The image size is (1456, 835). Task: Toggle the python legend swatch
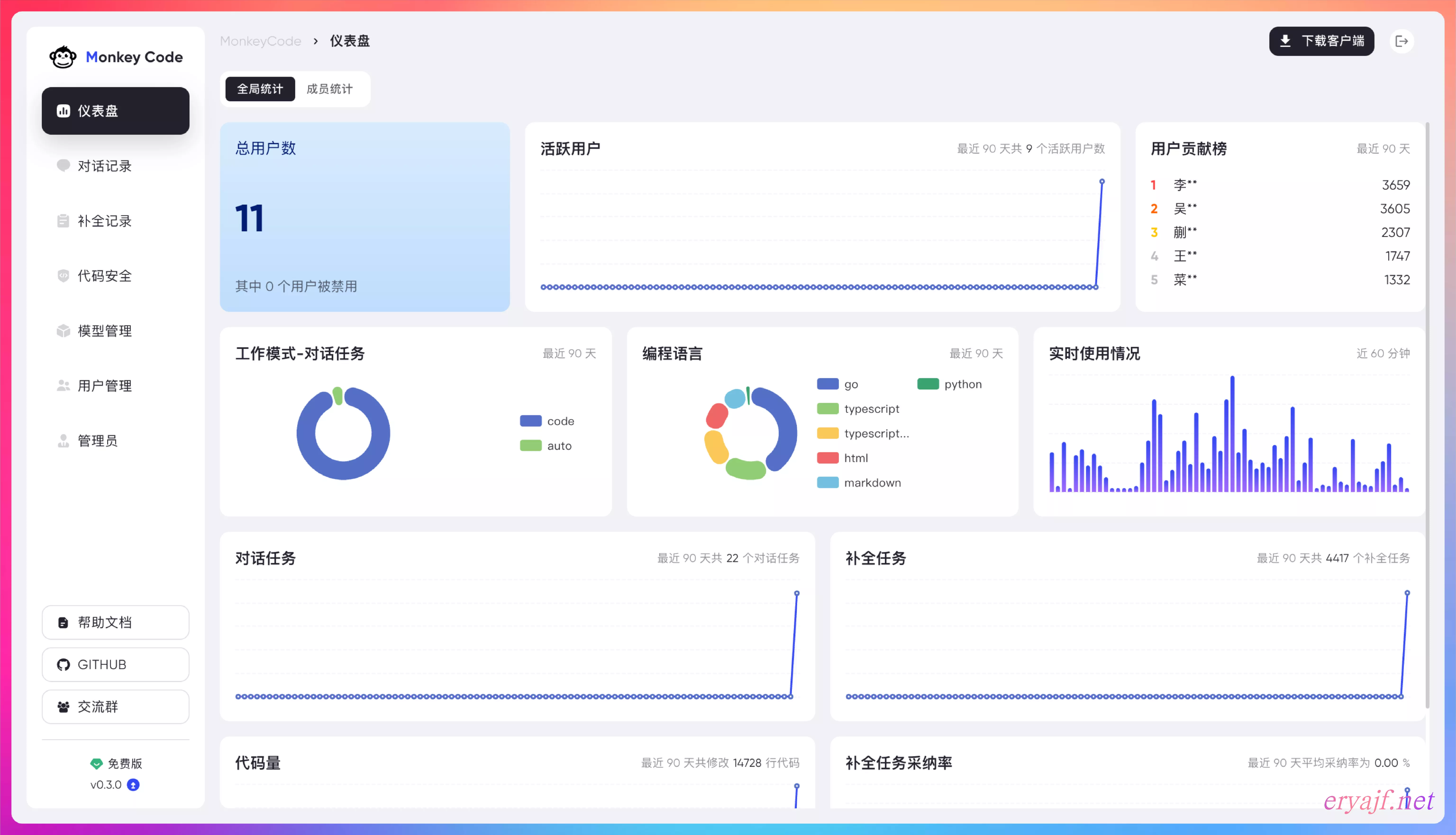click(x=928, y=384)
